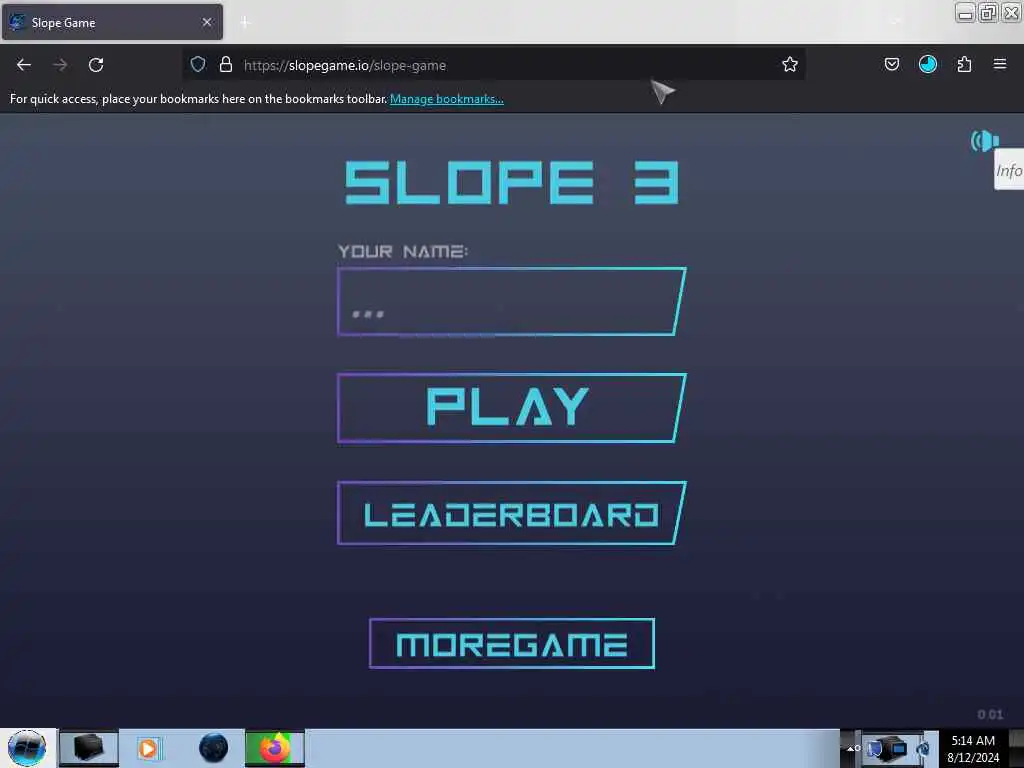Click the MOREGAME button
The height and width of the screenshot is (768, 1024).
click(x=511, y=644)
